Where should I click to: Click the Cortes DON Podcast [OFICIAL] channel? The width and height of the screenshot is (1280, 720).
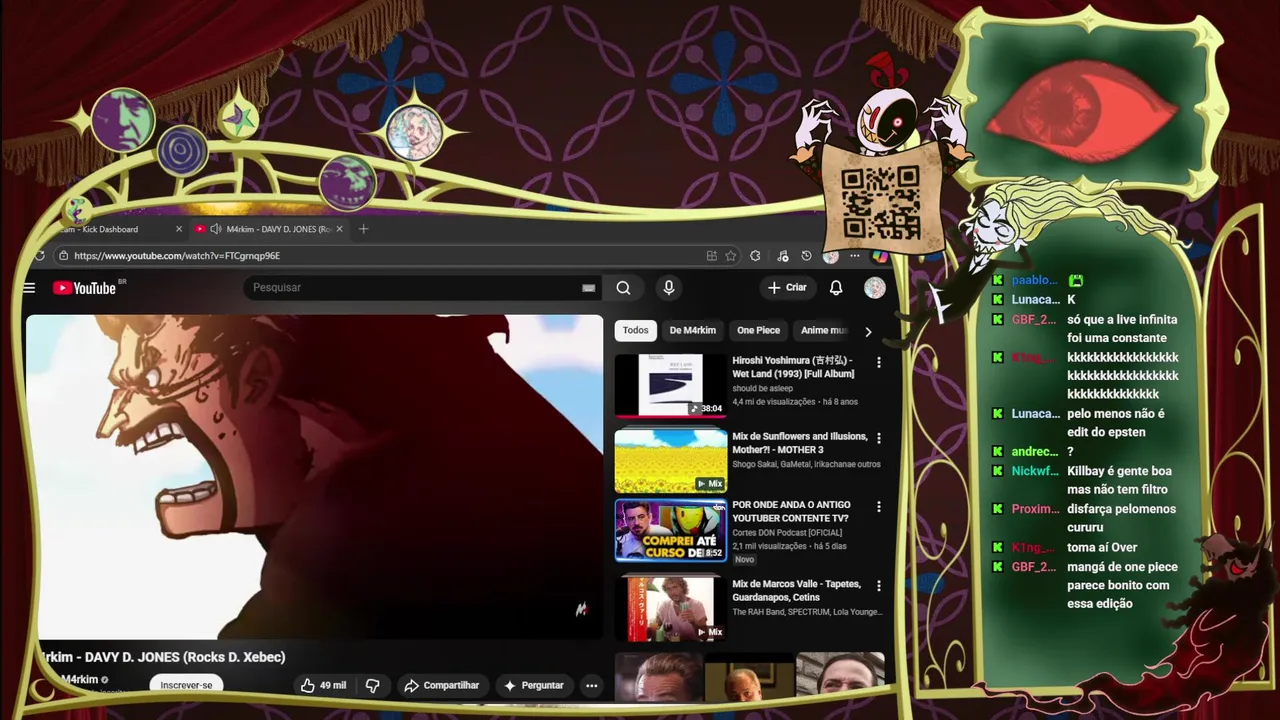click(787, 533)
